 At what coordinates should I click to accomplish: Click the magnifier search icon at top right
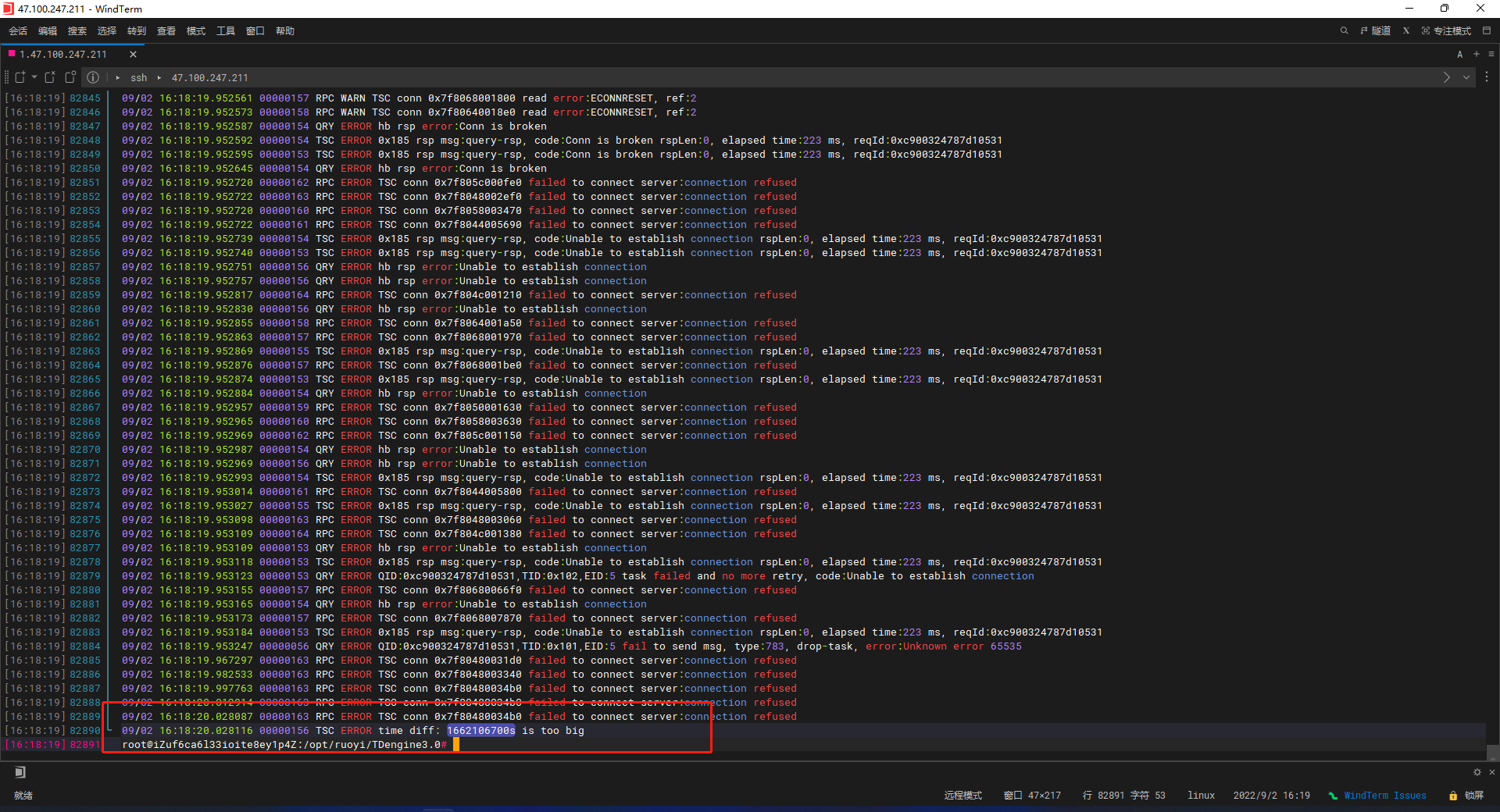(x=1345, y=31)
